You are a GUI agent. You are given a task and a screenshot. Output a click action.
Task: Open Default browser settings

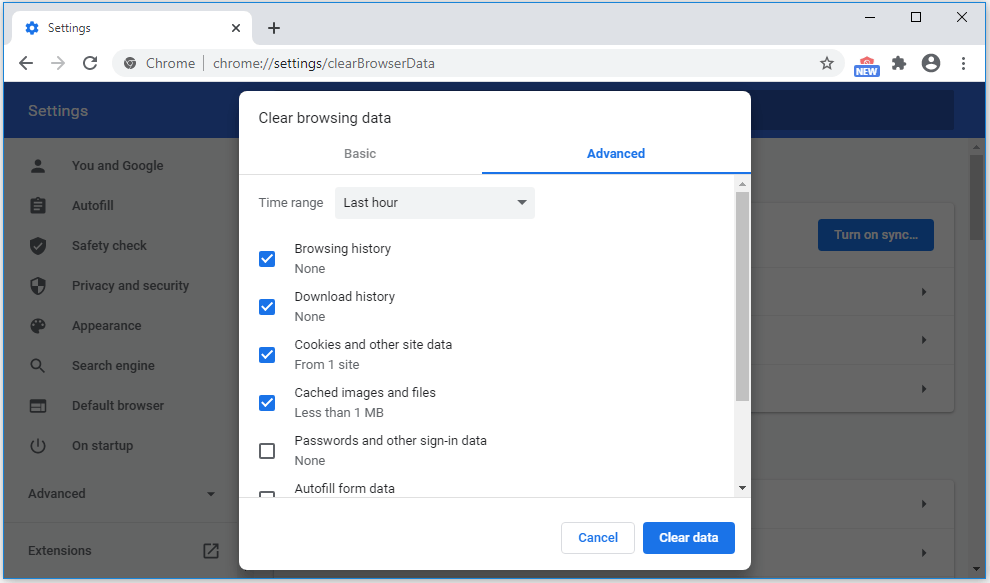[x=118, y=406]
